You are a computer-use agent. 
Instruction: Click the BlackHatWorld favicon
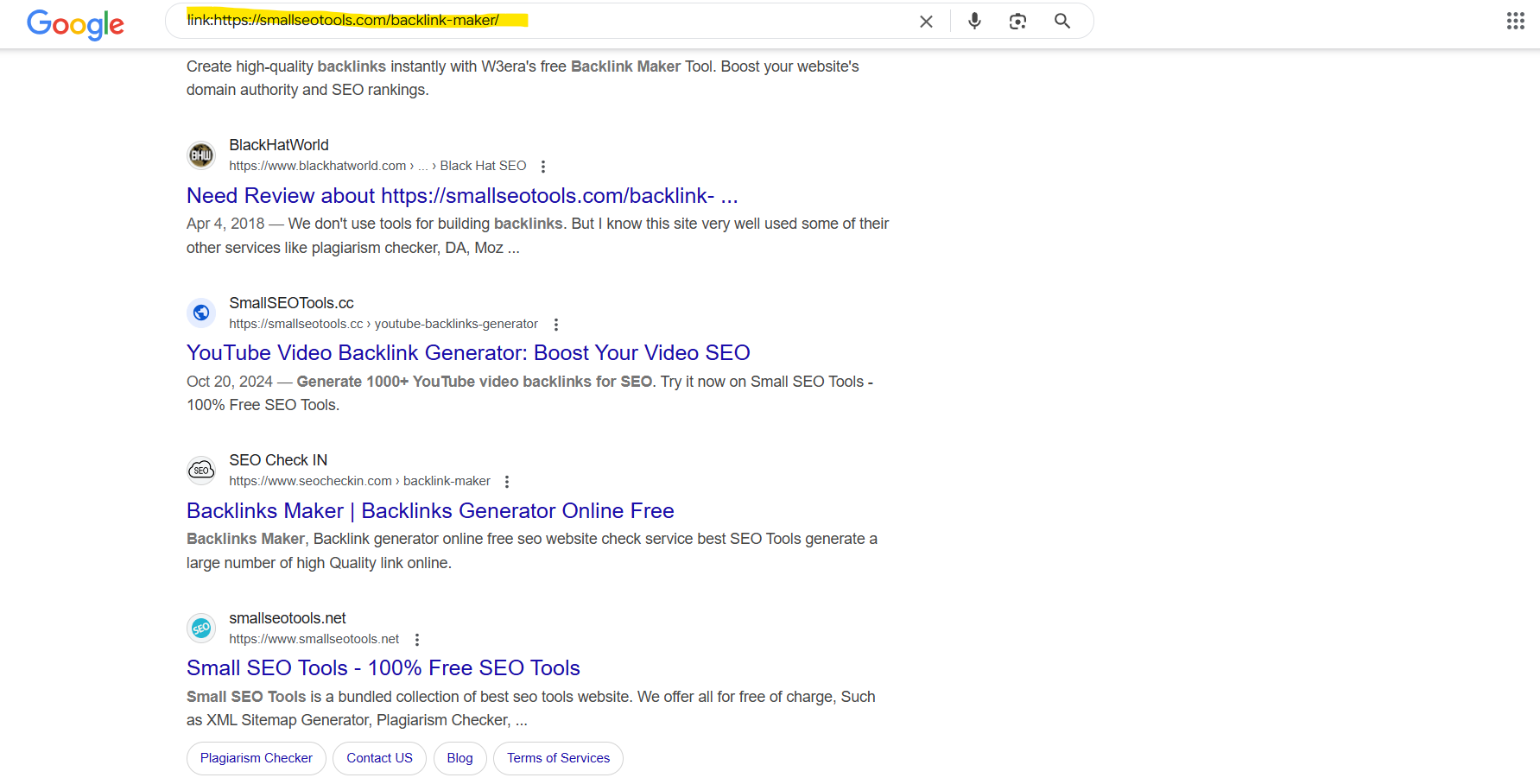point(201,155)
